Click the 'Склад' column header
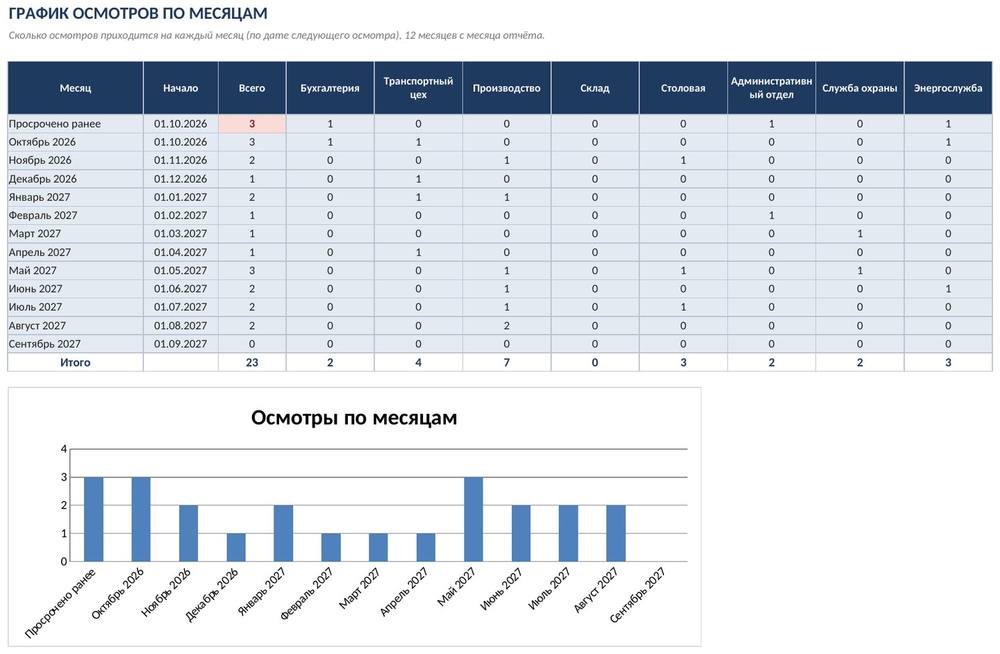The image size is (1000, 654). coord(594,88)
